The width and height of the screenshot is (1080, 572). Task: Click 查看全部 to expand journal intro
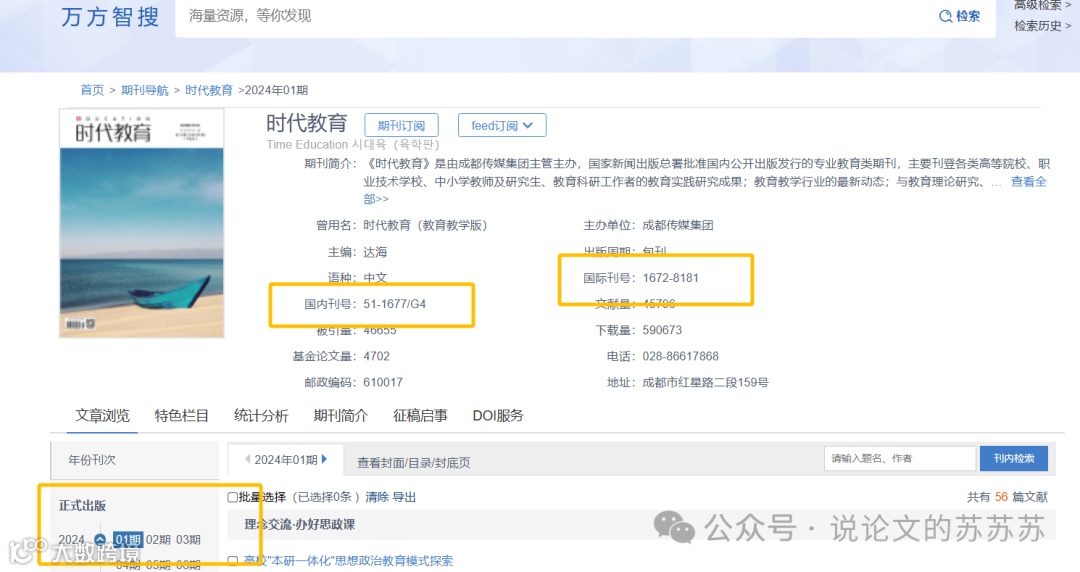(x=1028, y=182)
